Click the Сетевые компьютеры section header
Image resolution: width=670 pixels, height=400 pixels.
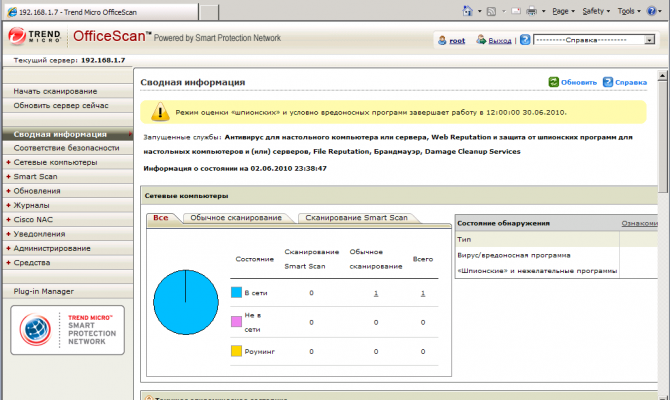(x=399, y=196)
